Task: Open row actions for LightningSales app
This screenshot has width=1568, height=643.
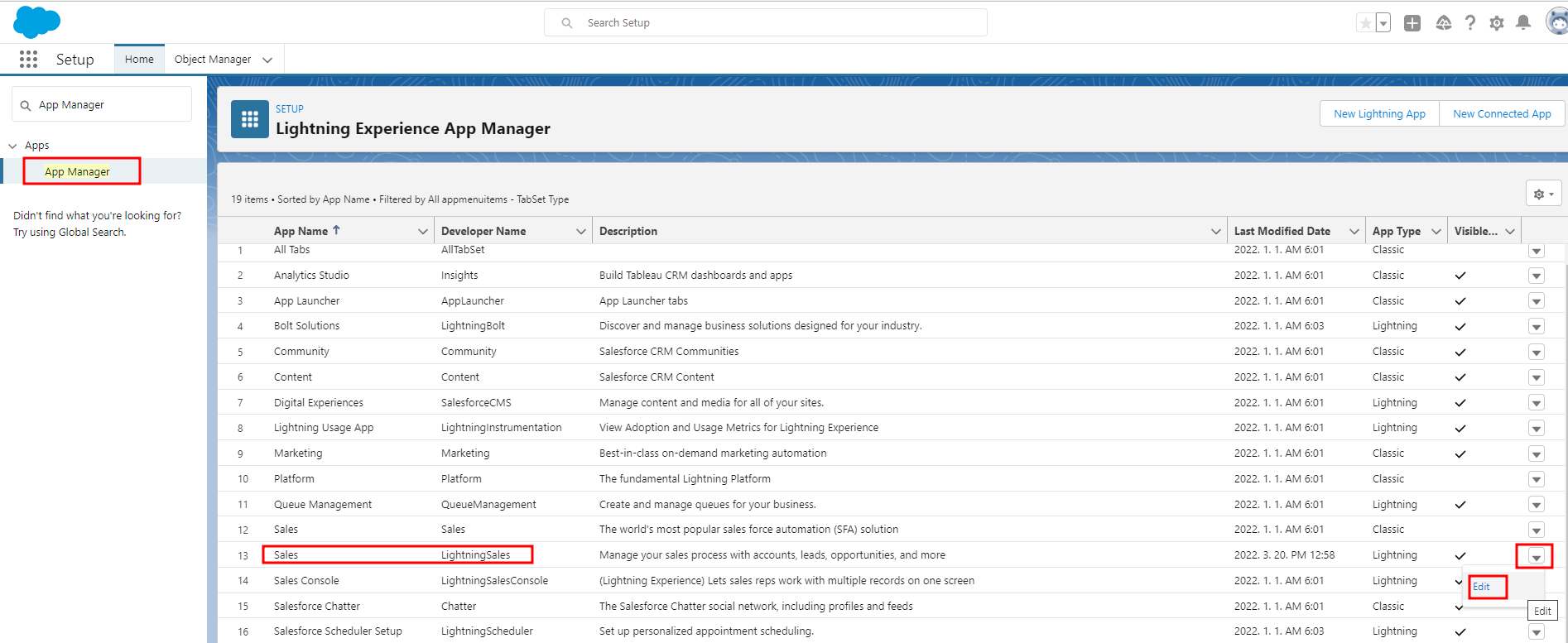Action: coord(1537,556)
